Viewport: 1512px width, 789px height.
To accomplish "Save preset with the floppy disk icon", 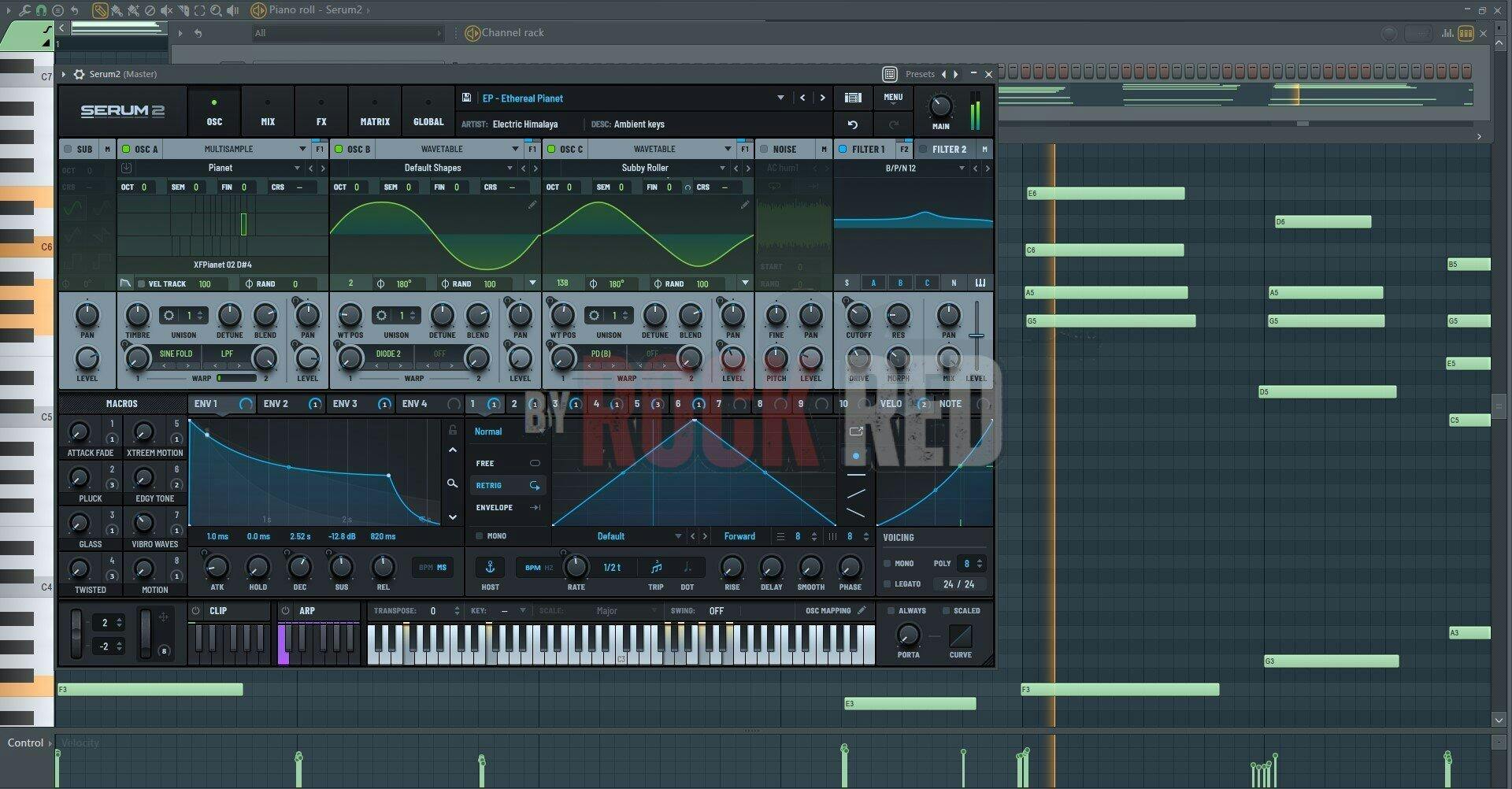I will click(466, 98).
